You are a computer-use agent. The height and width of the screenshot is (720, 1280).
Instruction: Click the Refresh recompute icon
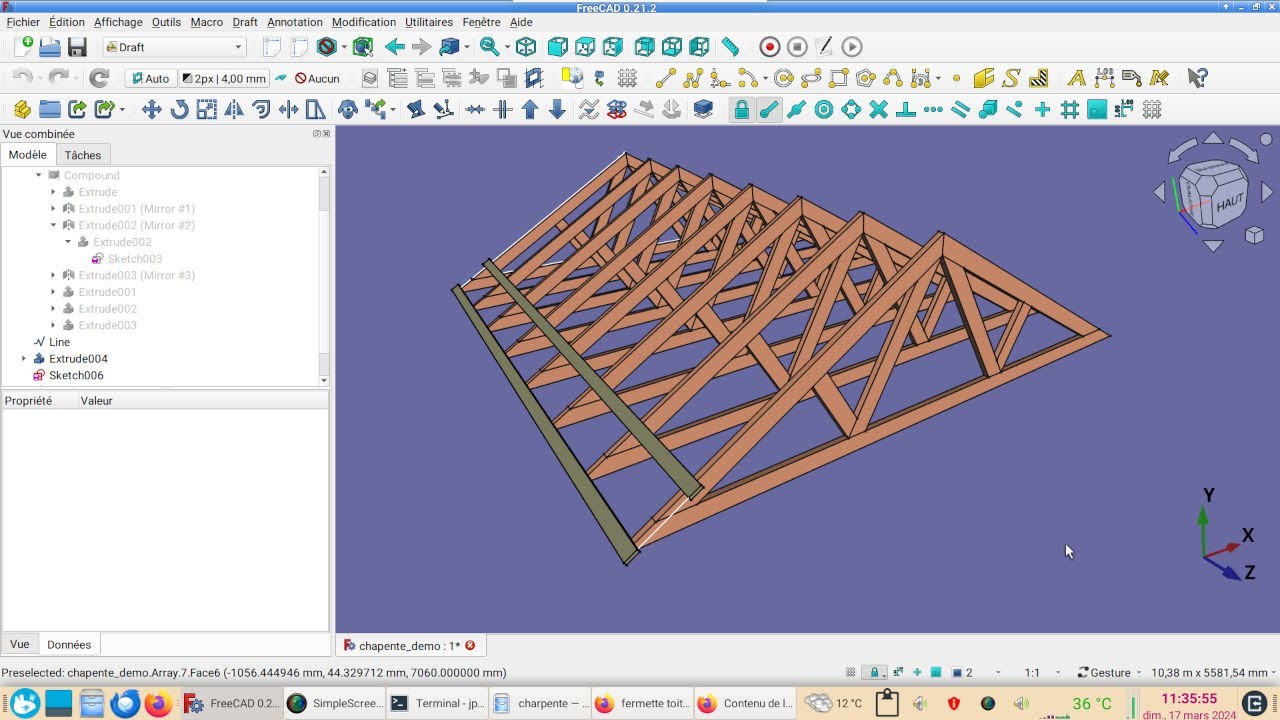pos(98,78)
